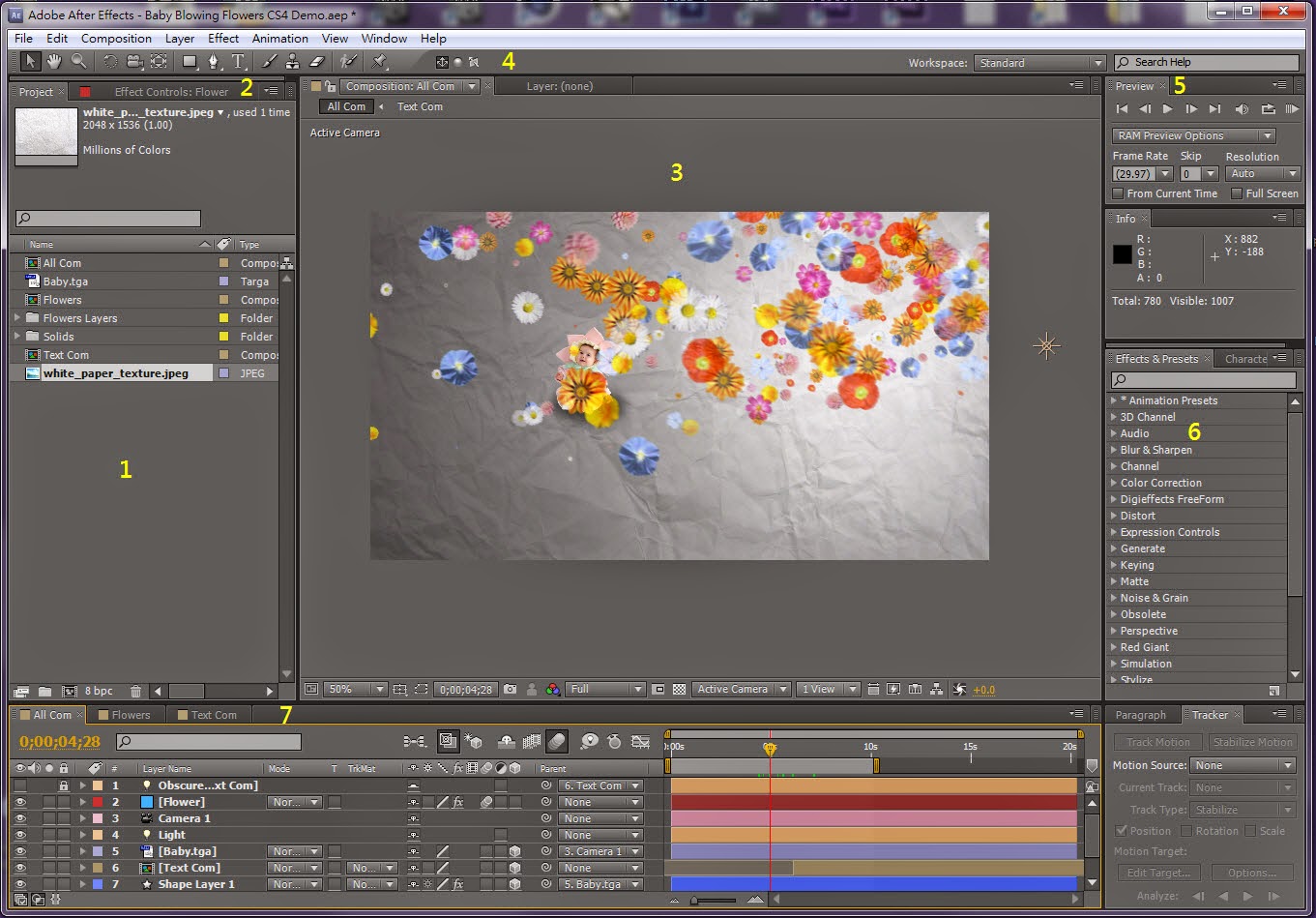
Task: Click the Show Channel RGB icon
Action: pyautogui.click(x=552, y=689)
